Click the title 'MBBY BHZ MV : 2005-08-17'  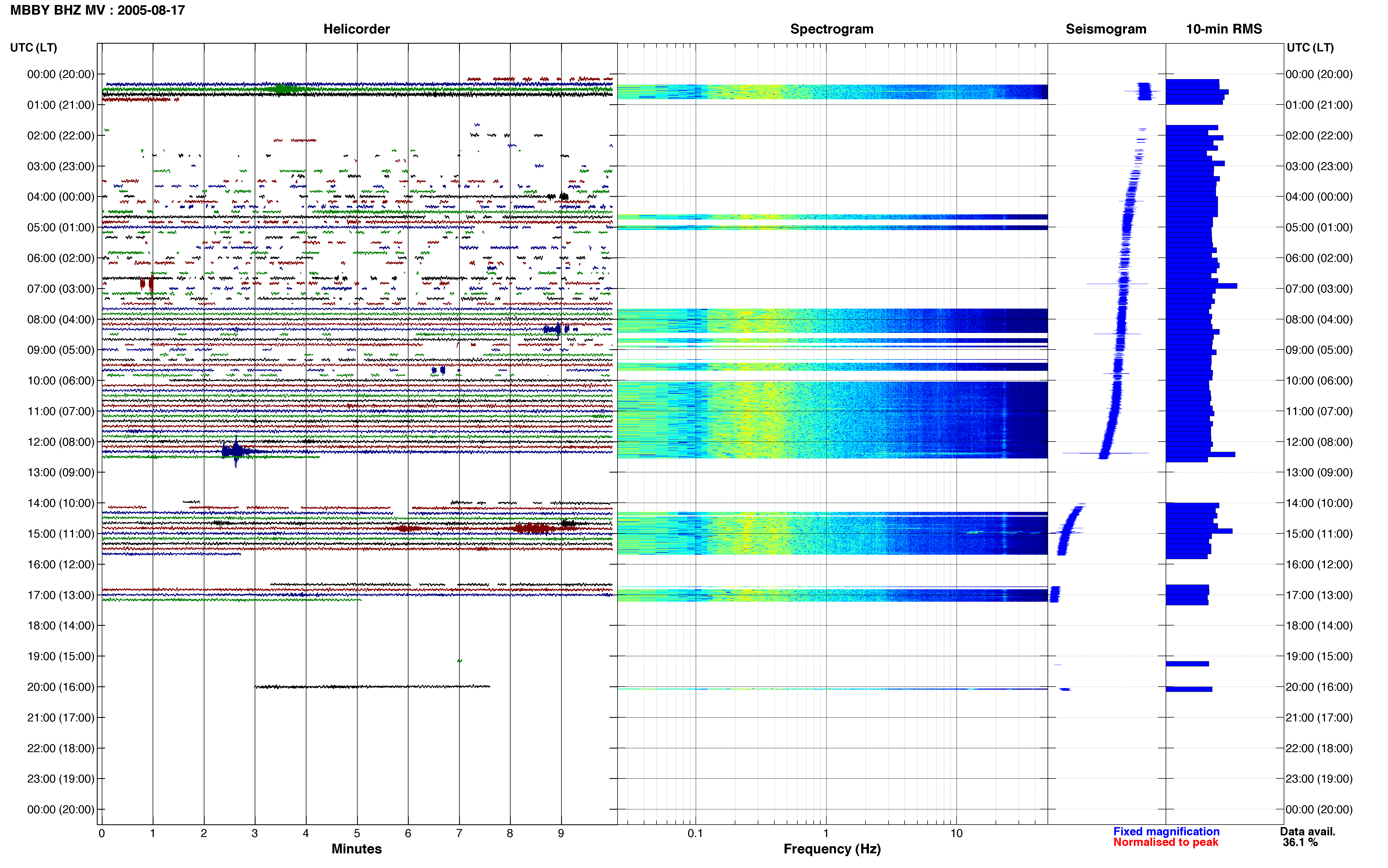[x=98, y=10]
